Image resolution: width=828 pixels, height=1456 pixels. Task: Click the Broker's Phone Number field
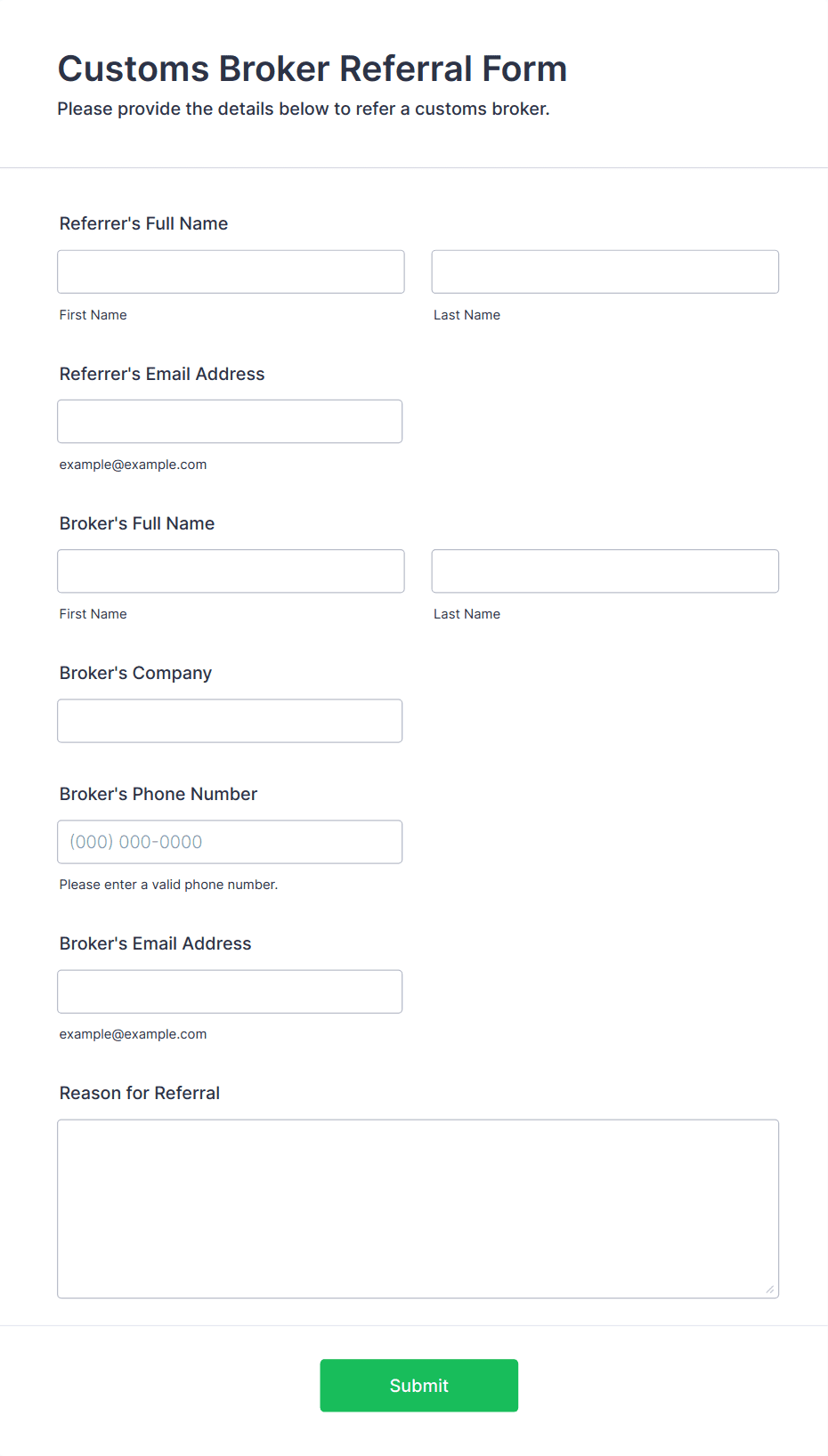(230, 841)
